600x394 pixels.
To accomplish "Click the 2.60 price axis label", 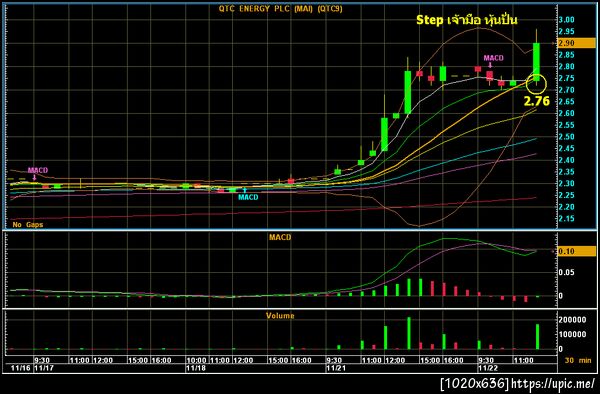I will pos(566,113).
